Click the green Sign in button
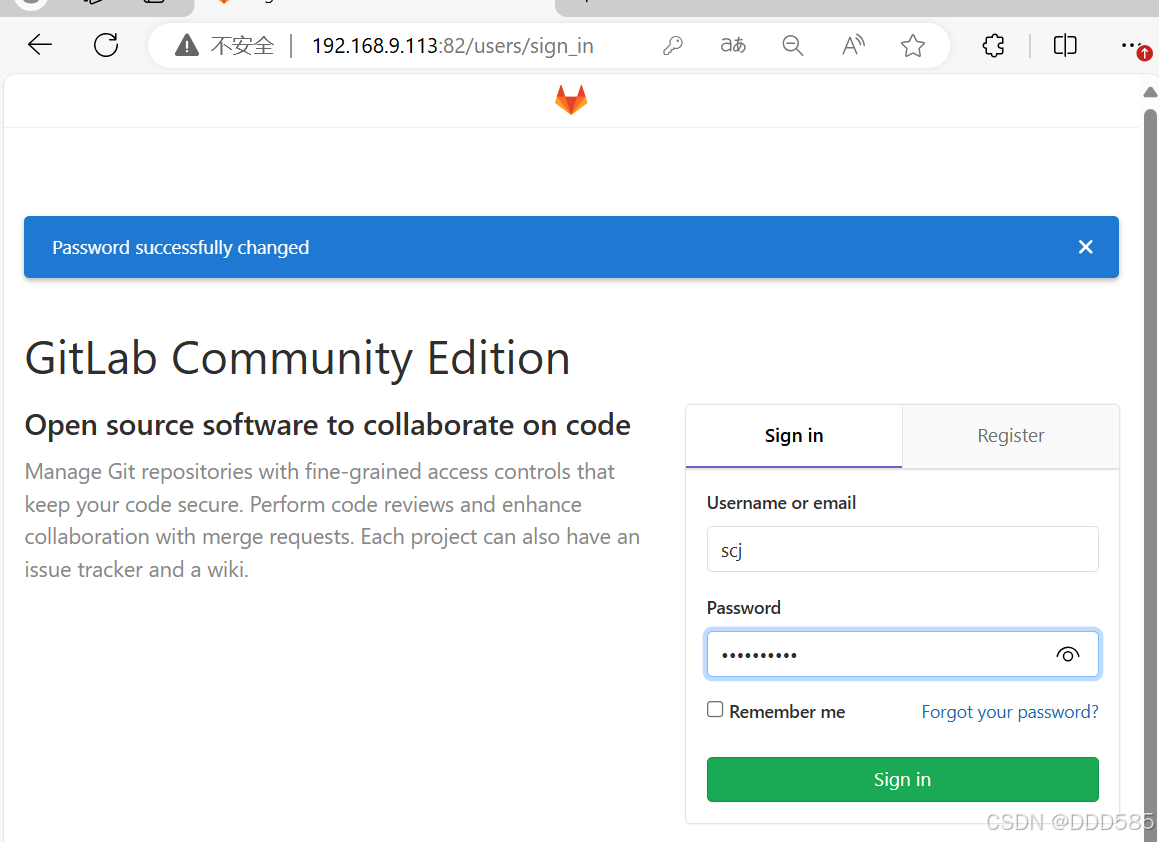 pyautogui.click(x=903, y=779)
